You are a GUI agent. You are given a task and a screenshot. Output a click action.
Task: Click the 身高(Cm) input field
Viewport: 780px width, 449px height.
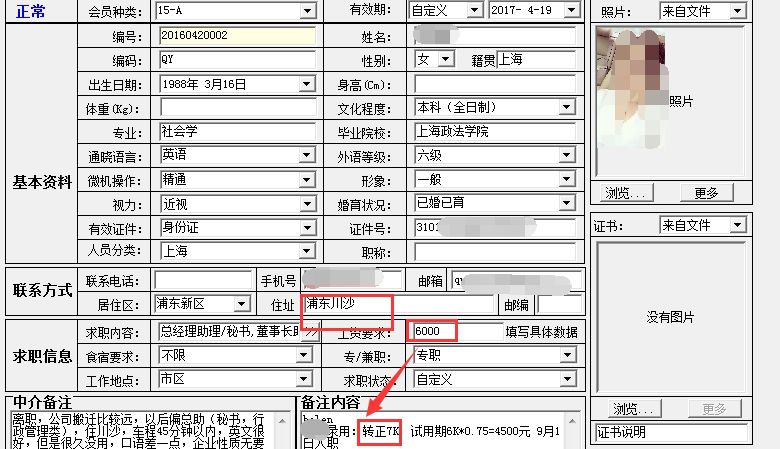point(494,85)
